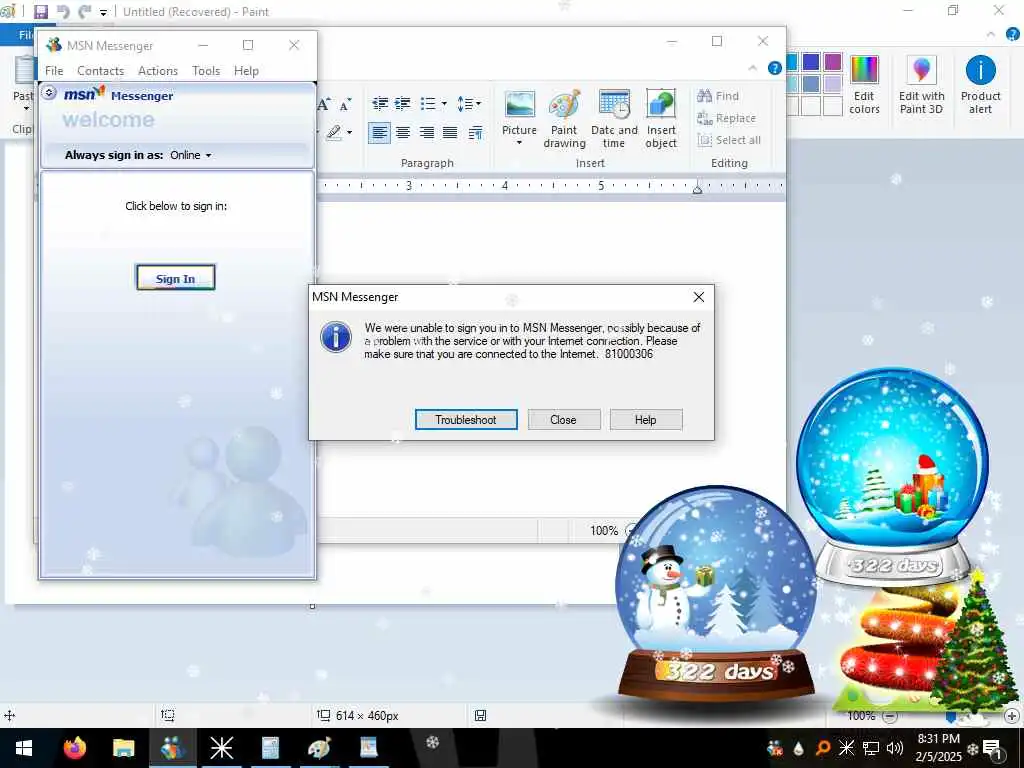Insert Date and time in WordPad
Viewport: 1024px width, 768px height.
click(614, 119)
